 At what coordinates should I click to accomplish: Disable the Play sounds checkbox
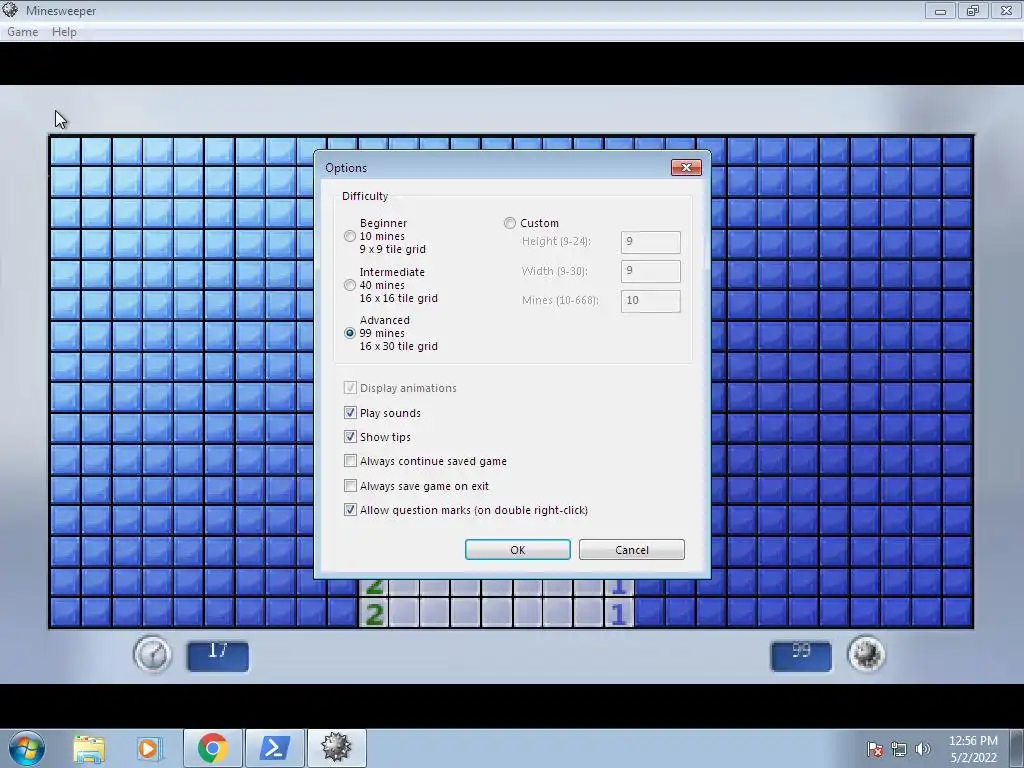(x=350, y=413)
